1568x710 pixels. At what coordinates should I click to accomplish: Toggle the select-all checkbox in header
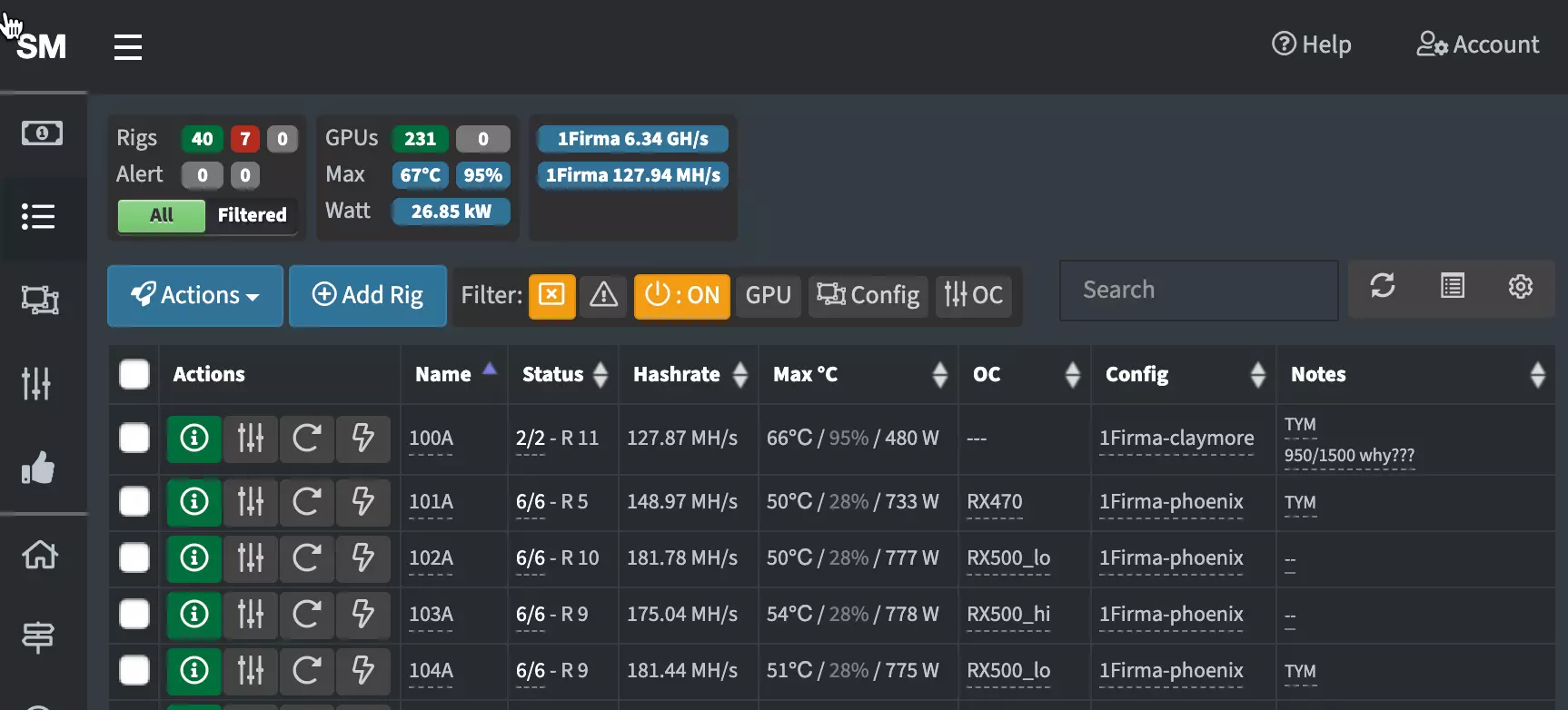pyautogui.click(x=134, y=374)
